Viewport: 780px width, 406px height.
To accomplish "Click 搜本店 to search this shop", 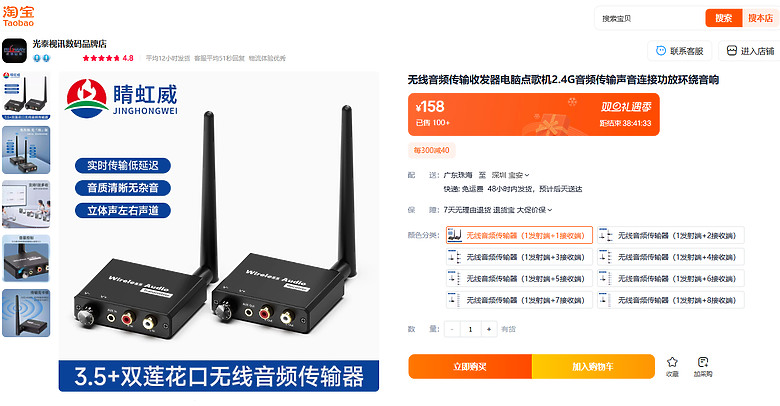I will coord(760,18).
